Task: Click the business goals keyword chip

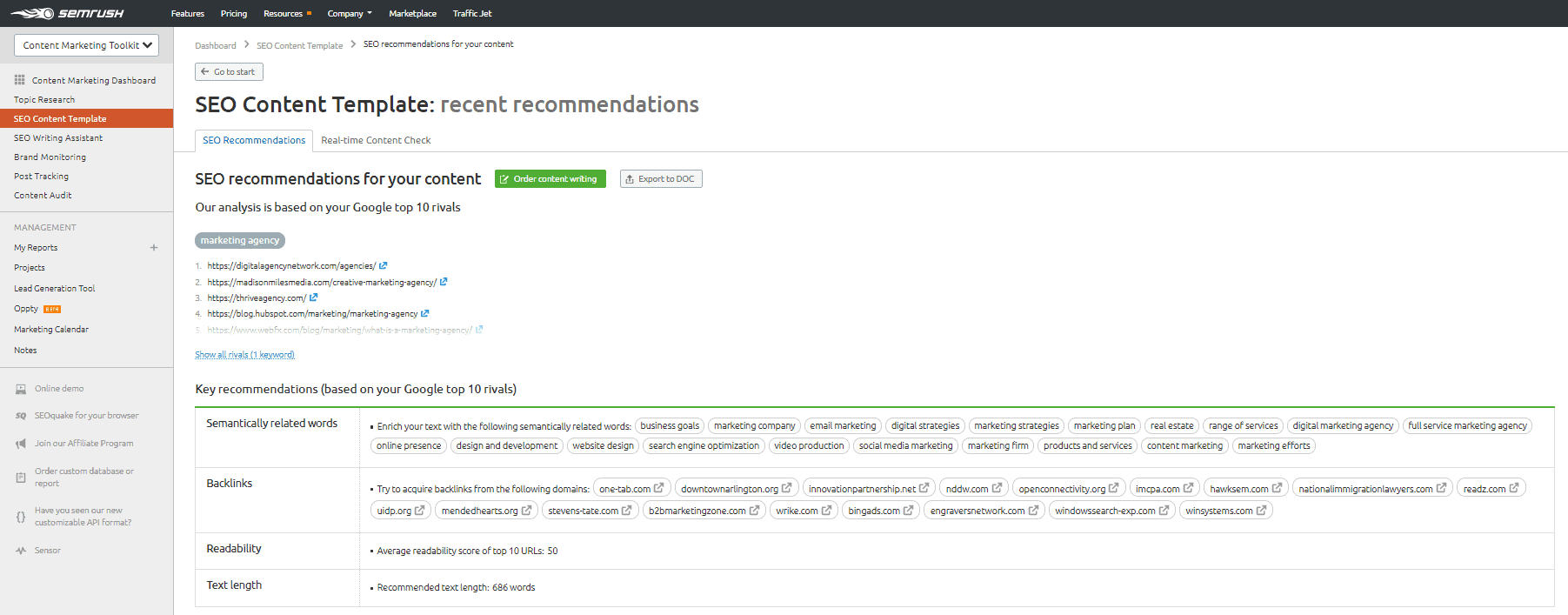Action: tap(670, 425)
